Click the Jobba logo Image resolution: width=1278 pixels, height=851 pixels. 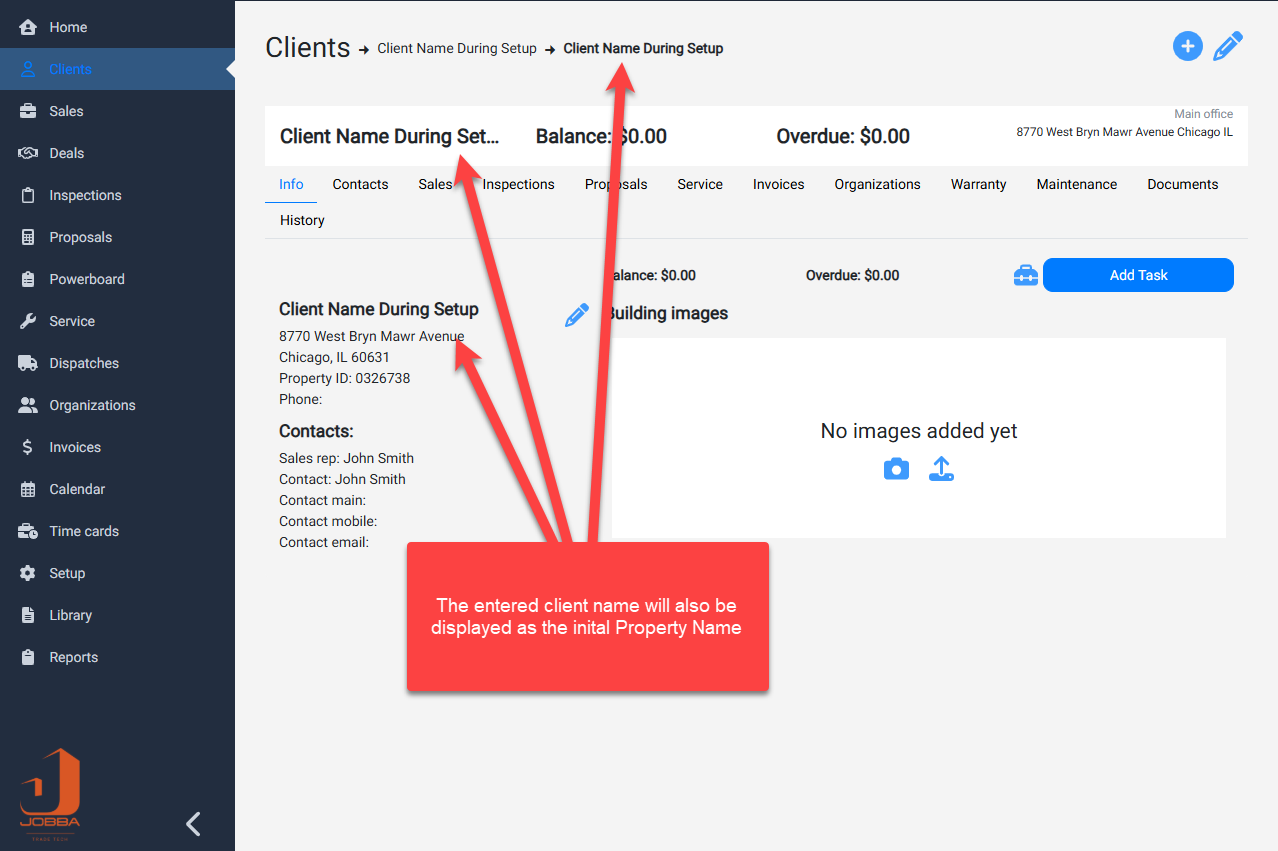click(50, 789)
